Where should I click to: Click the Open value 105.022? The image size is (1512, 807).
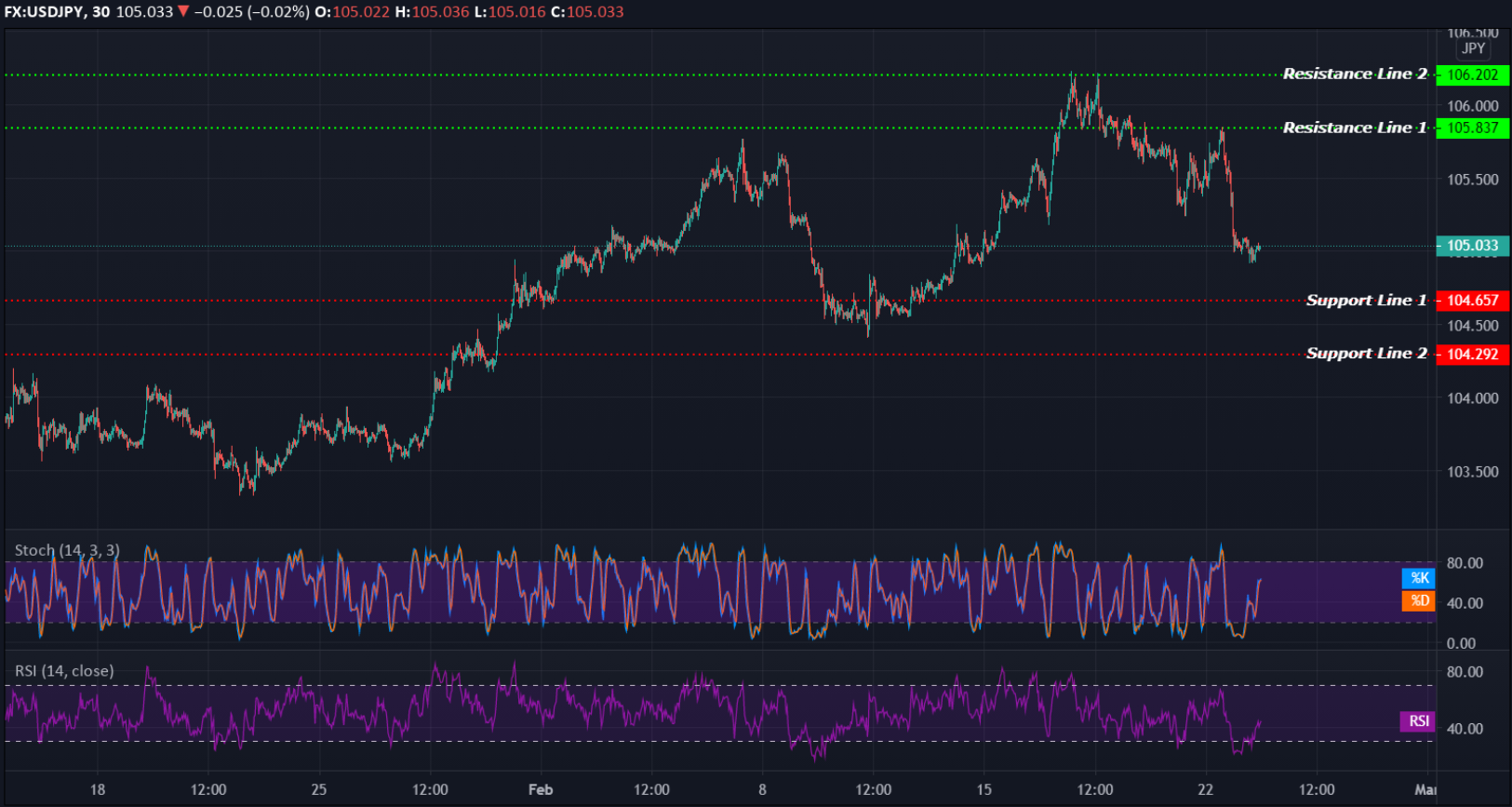[x=361, y=12]
